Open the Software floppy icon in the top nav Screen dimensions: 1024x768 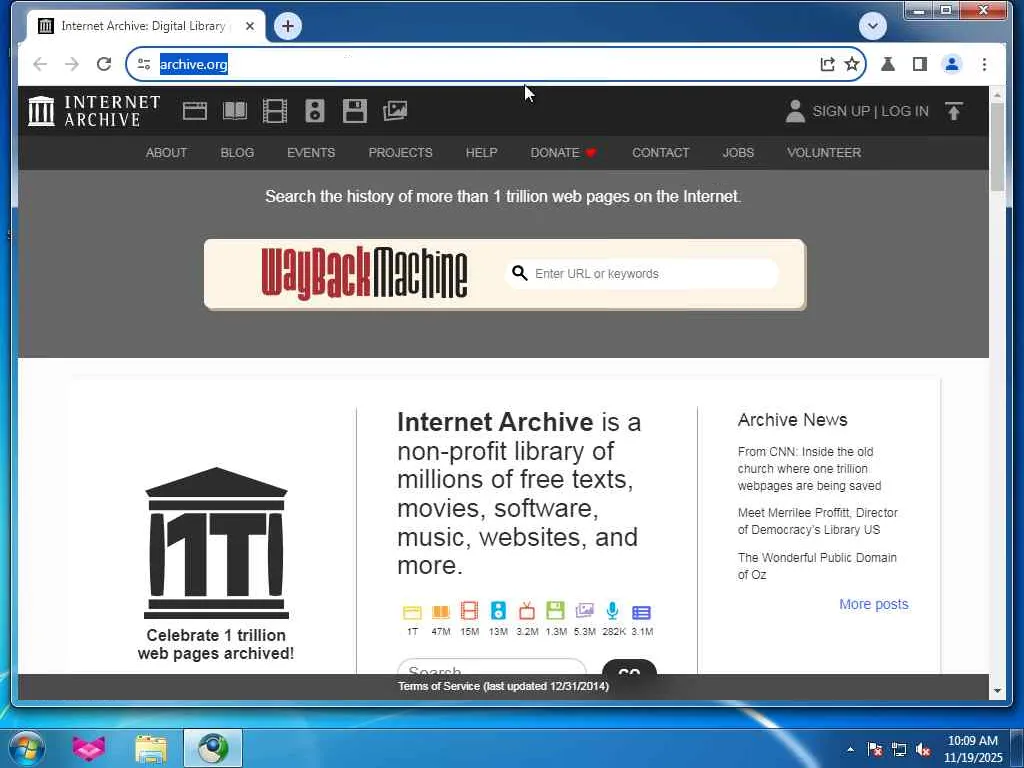pos(355,111)
